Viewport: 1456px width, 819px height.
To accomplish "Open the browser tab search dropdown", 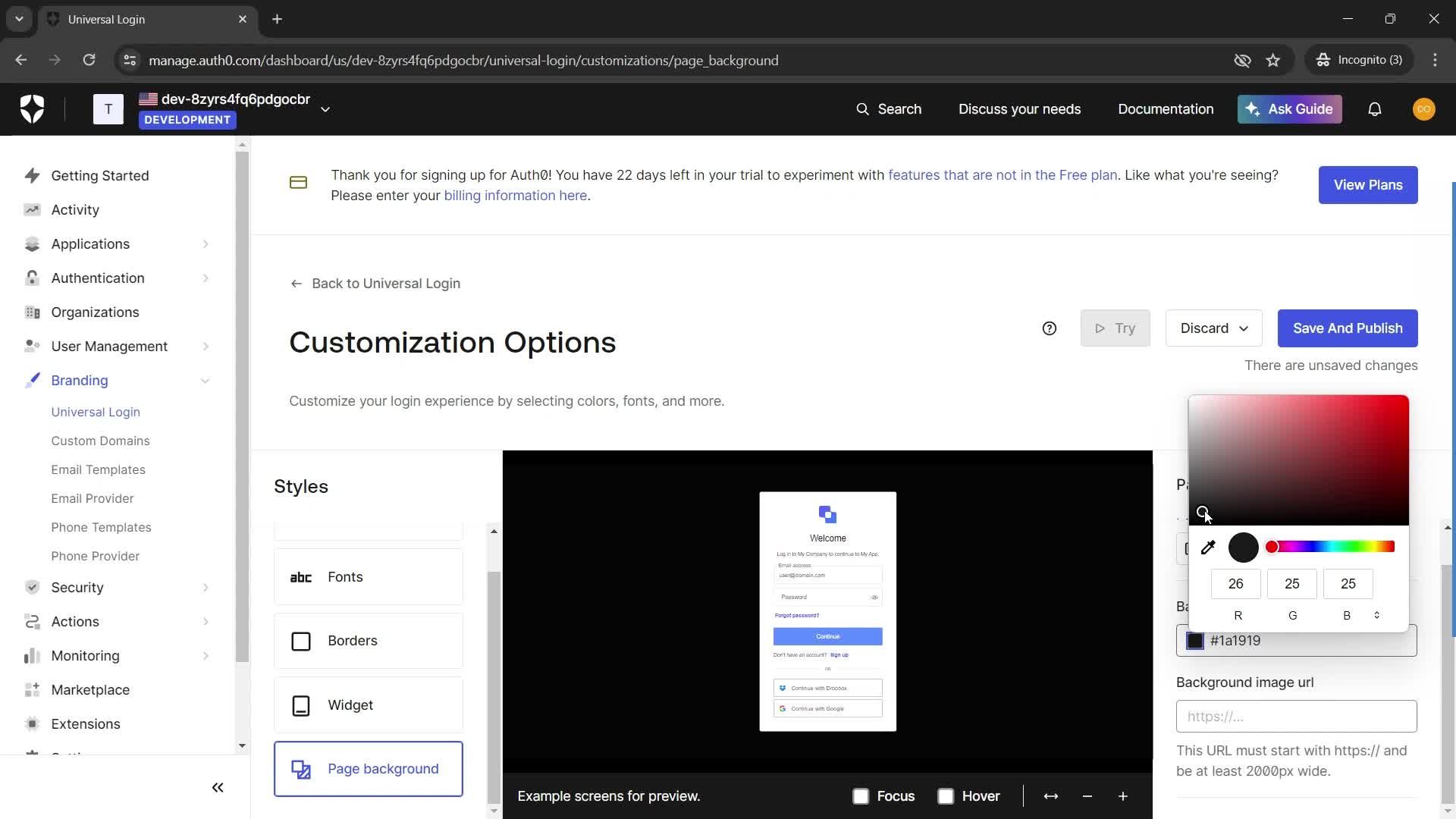I will pos(19,19).
